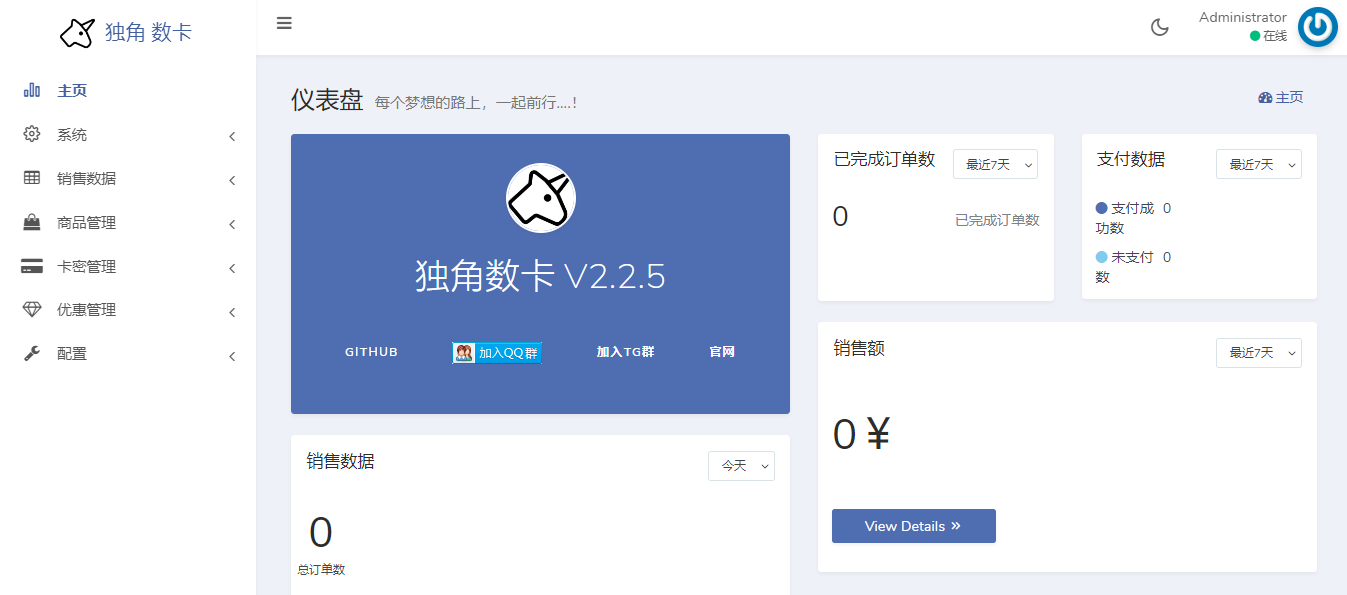Select 主页 in the sidebar menu
Image resolution: width=1347 pixels, height=595 pixels.
tap(72, 91)
